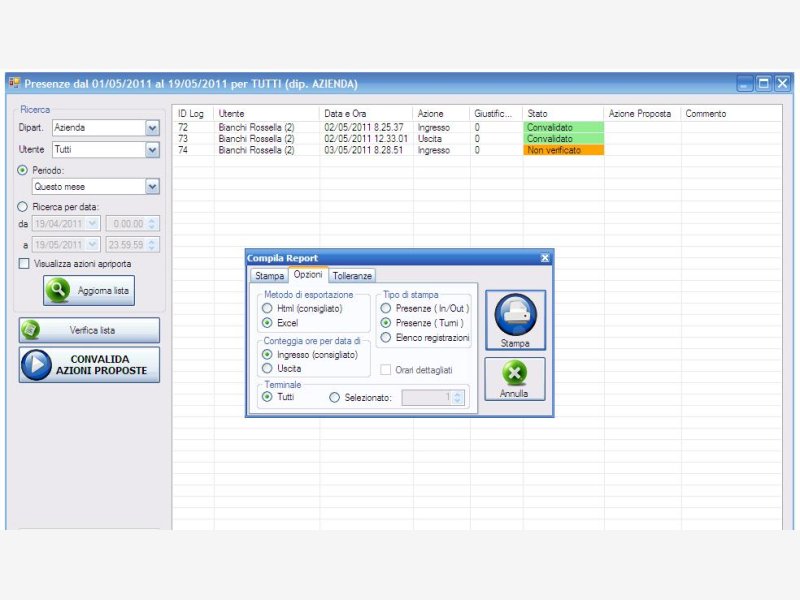Screen dimensions: 800x600
Task: Choose Excel export method
Action: pos(267,322)
